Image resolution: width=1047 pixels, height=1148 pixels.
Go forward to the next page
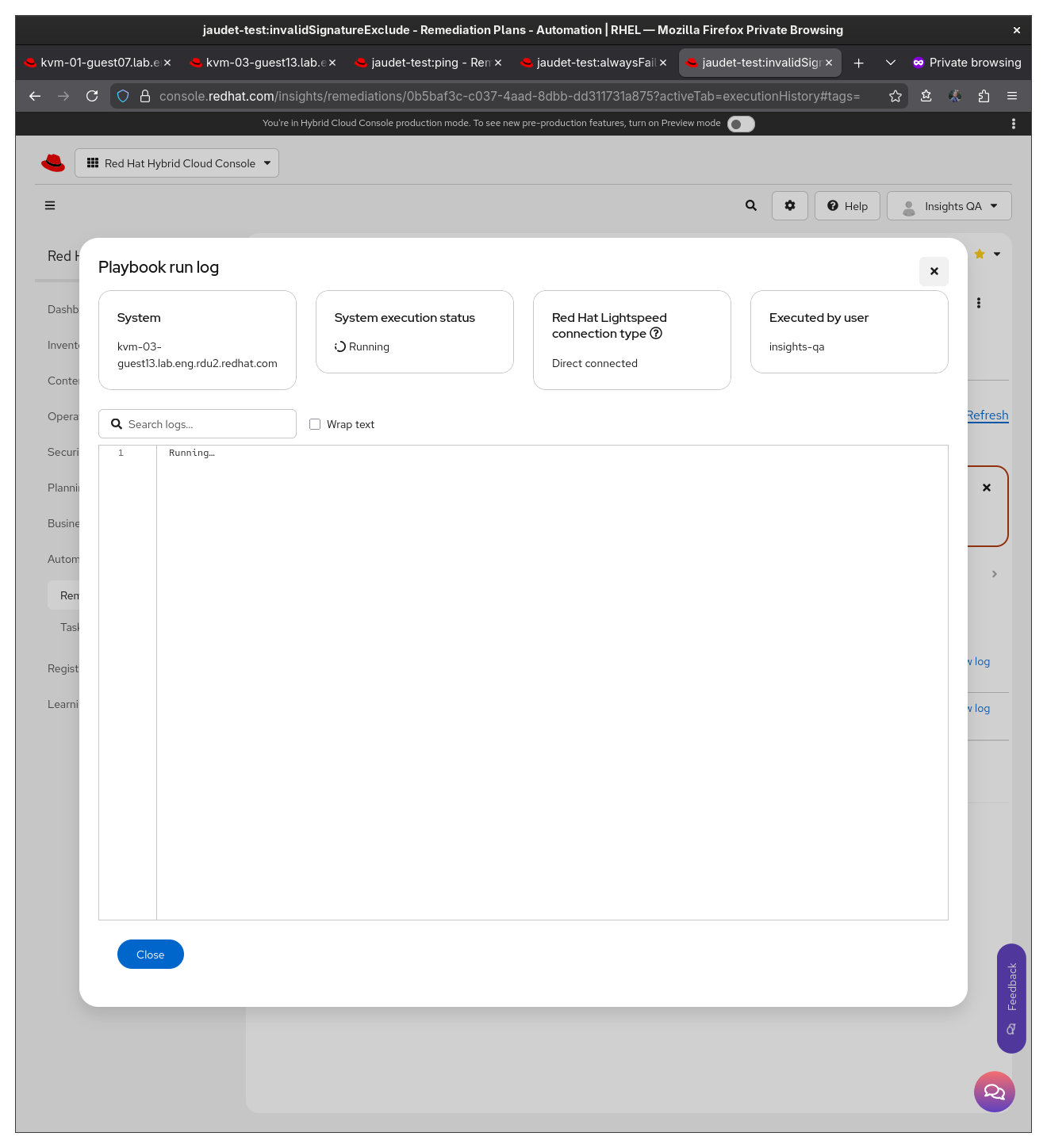pos(63,96)
